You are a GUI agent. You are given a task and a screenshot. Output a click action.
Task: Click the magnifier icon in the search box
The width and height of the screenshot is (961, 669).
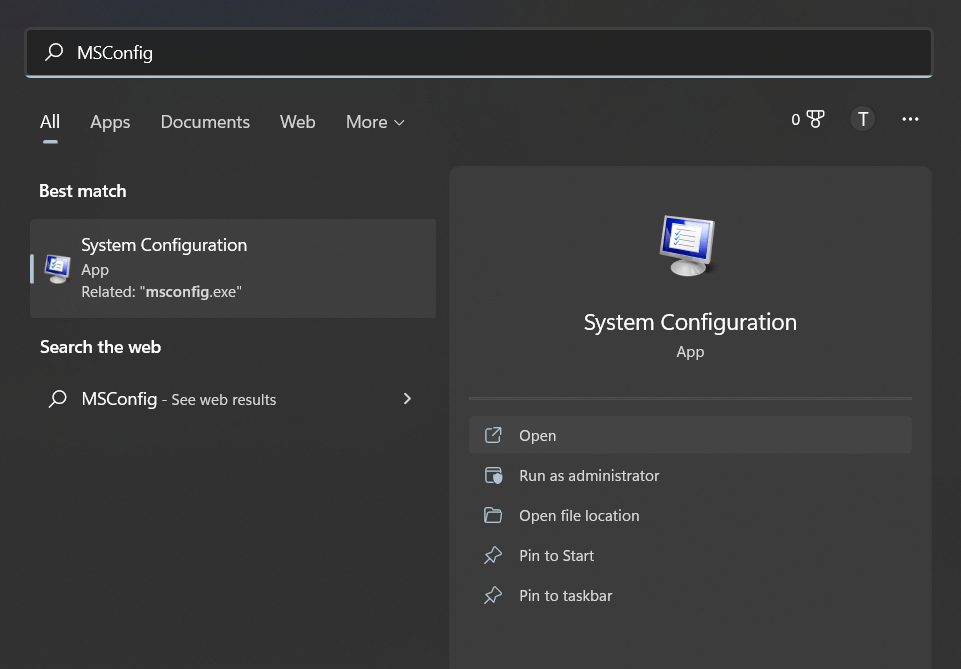[x=54, y=53]
